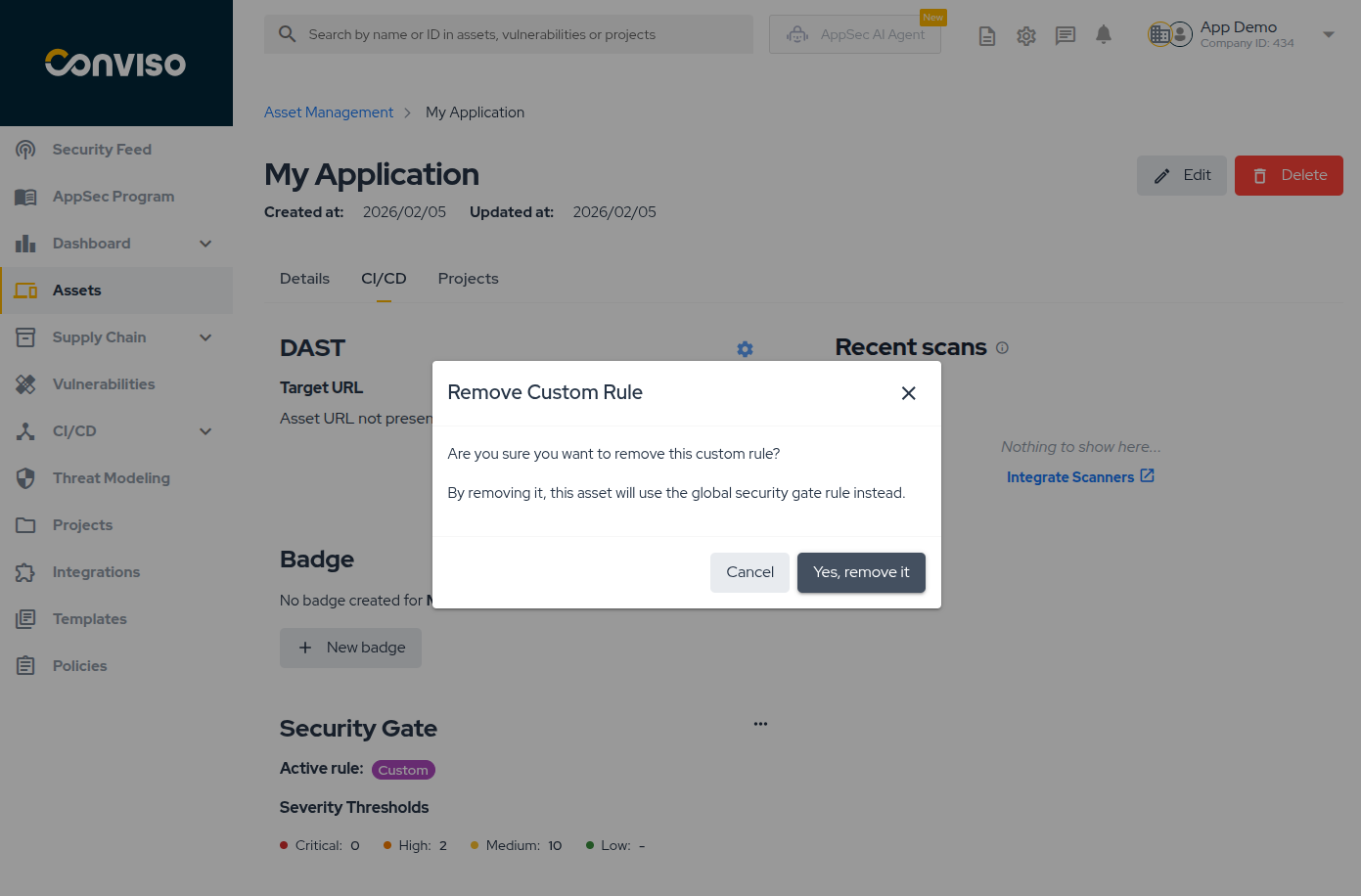Open the chat messages icon
This screenshot has width=1361, height=896.
[x=1066, y=36]
